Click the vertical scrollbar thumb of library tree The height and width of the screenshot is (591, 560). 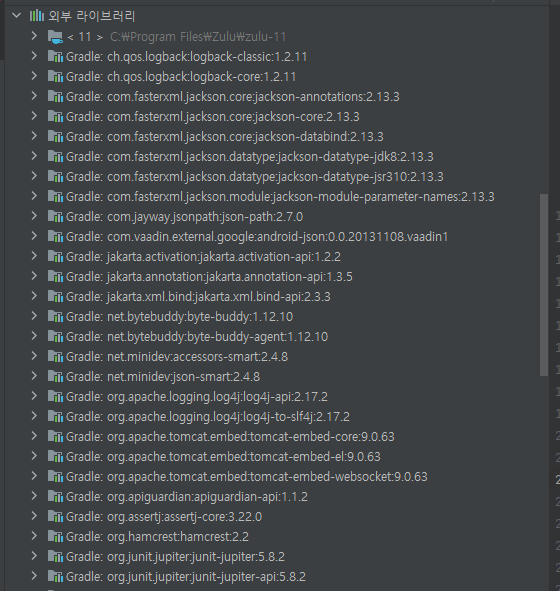(543, 285)
